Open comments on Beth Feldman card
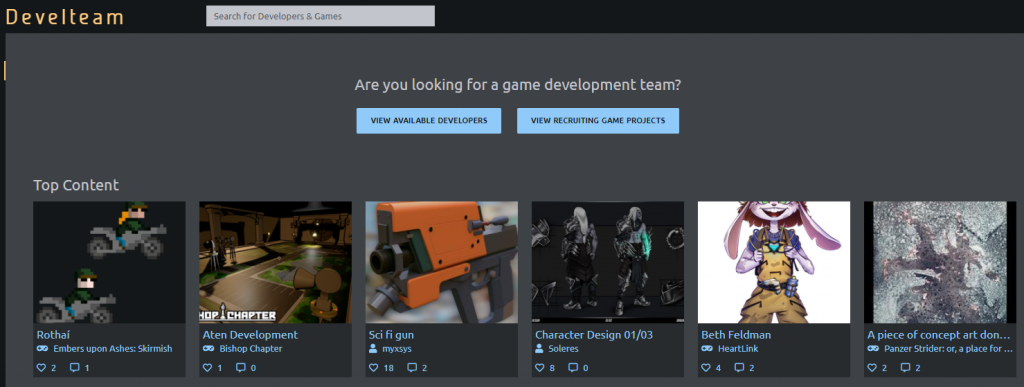The width and height of the screenshot is (1024, 387). [x=739, y=367]
